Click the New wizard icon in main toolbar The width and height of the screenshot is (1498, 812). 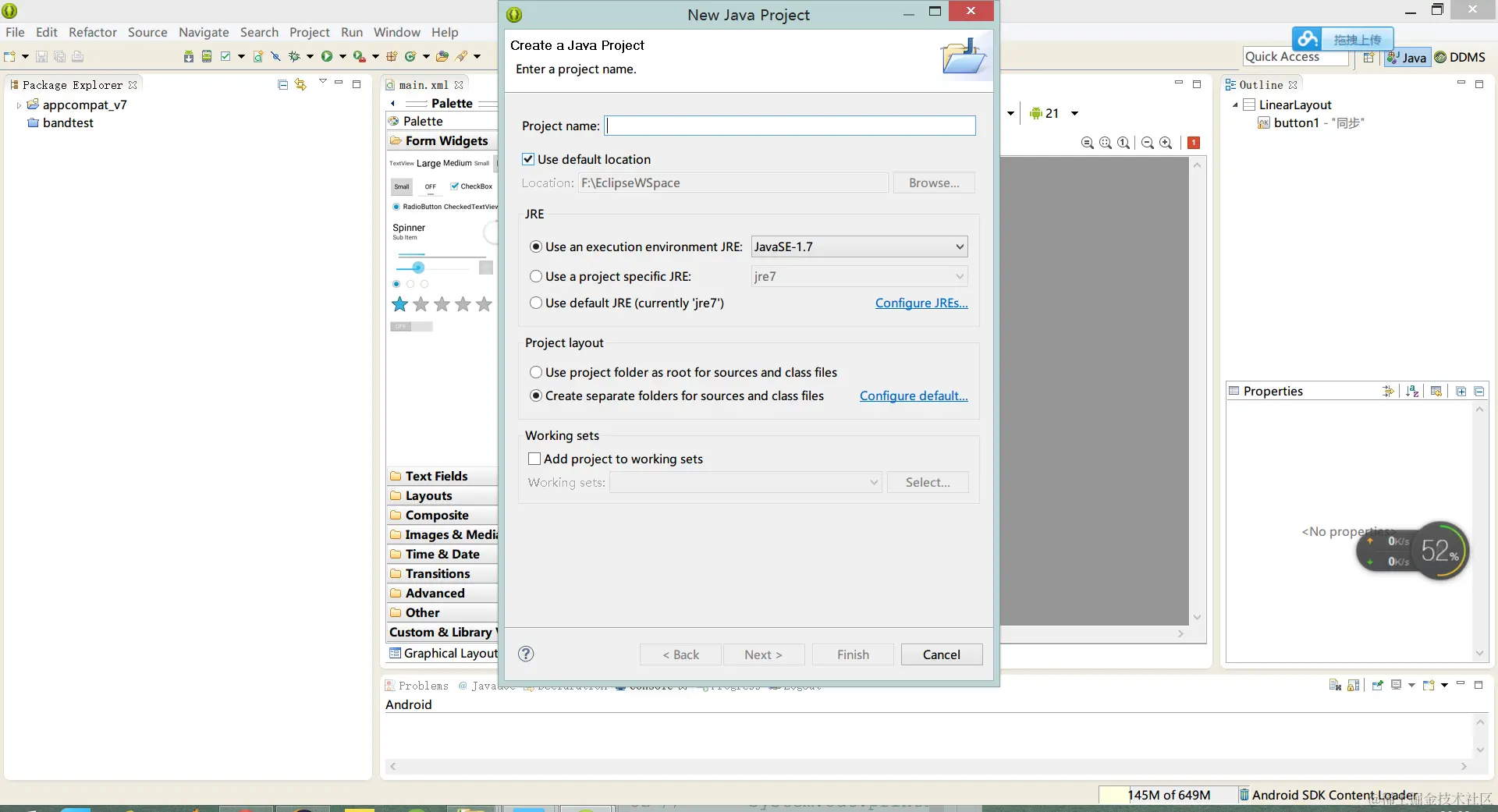[10, 56]
